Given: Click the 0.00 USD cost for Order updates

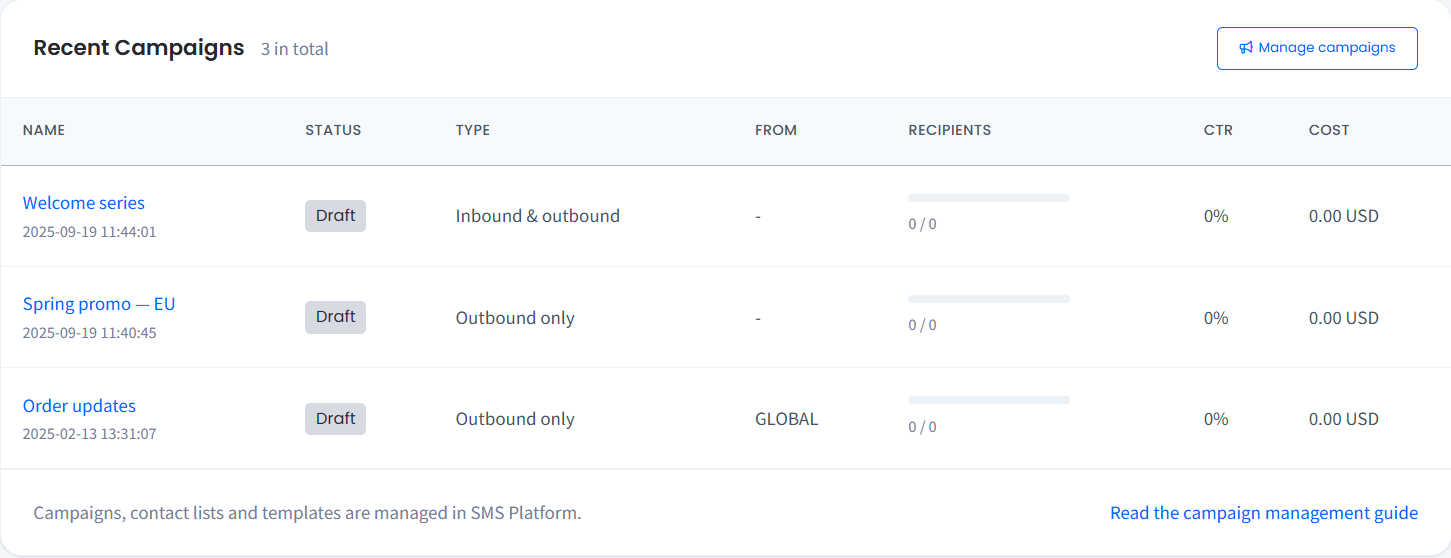Looking at the screenshot, I should (x=1344, y=419).
